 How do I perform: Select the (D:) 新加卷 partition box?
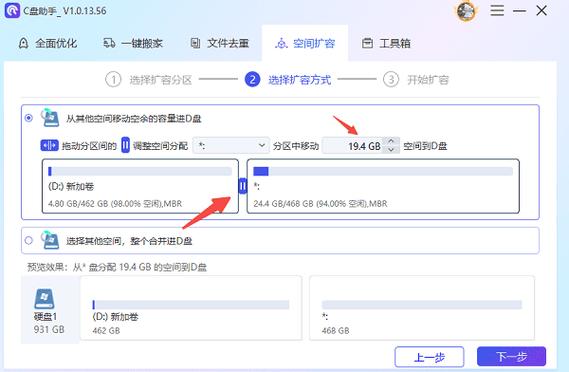point(140,186)
